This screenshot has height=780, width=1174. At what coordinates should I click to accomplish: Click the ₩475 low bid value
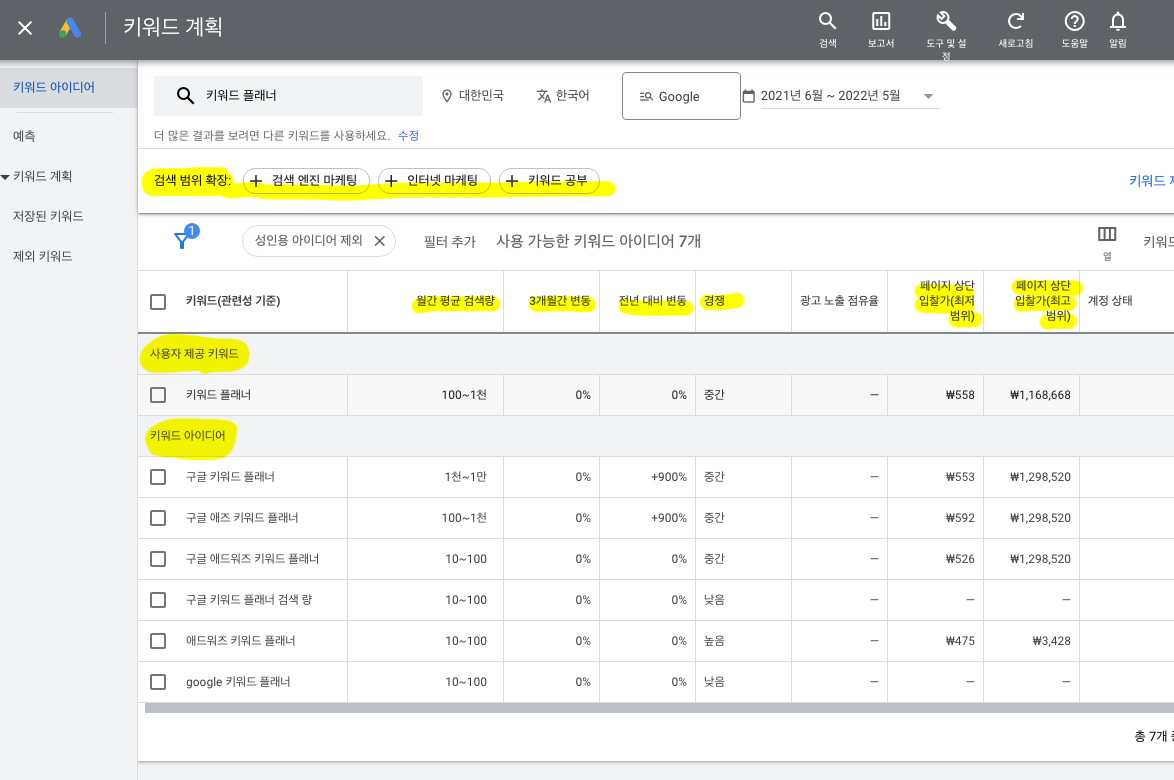[x=960, y=641]
